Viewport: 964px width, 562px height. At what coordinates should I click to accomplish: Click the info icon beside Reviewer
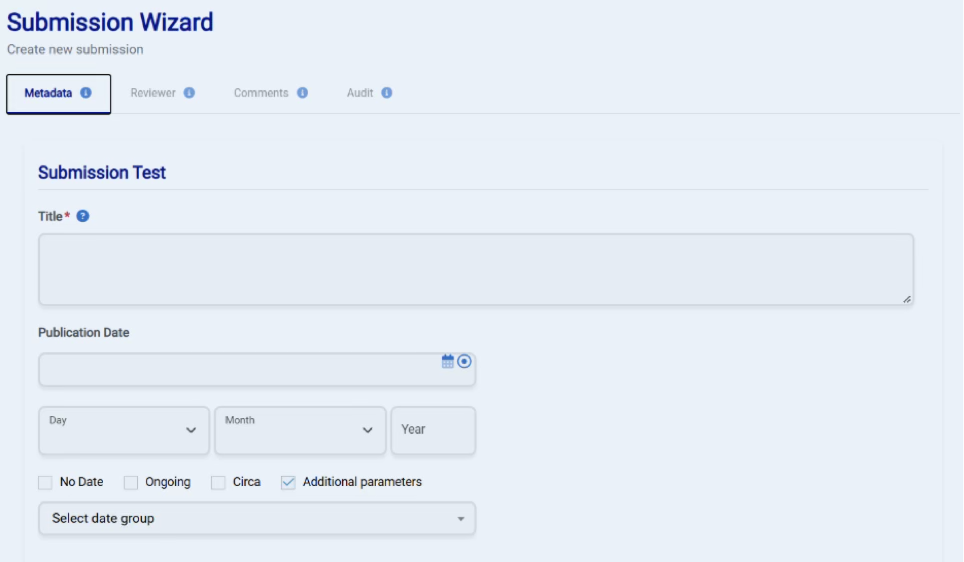[189, 93]
